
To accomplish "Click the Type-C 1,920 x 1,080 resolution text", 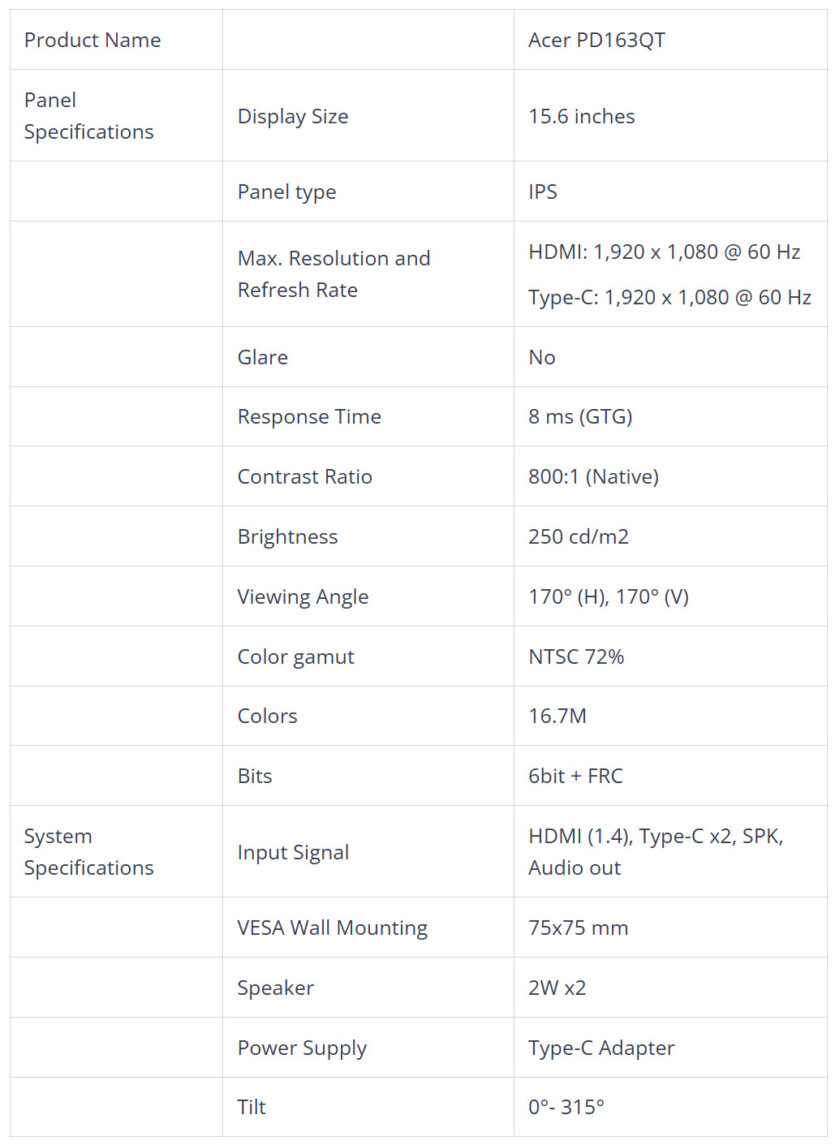I will point(669,297).
